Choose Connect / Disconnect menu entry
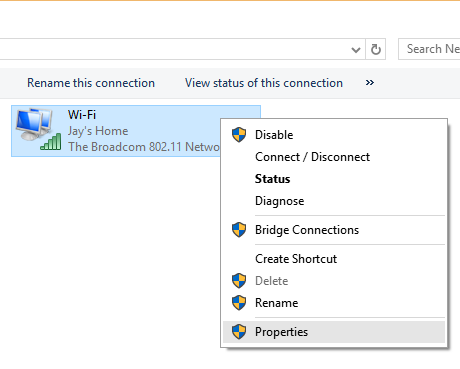Screen dimensions: 460x369 [334, 157]
